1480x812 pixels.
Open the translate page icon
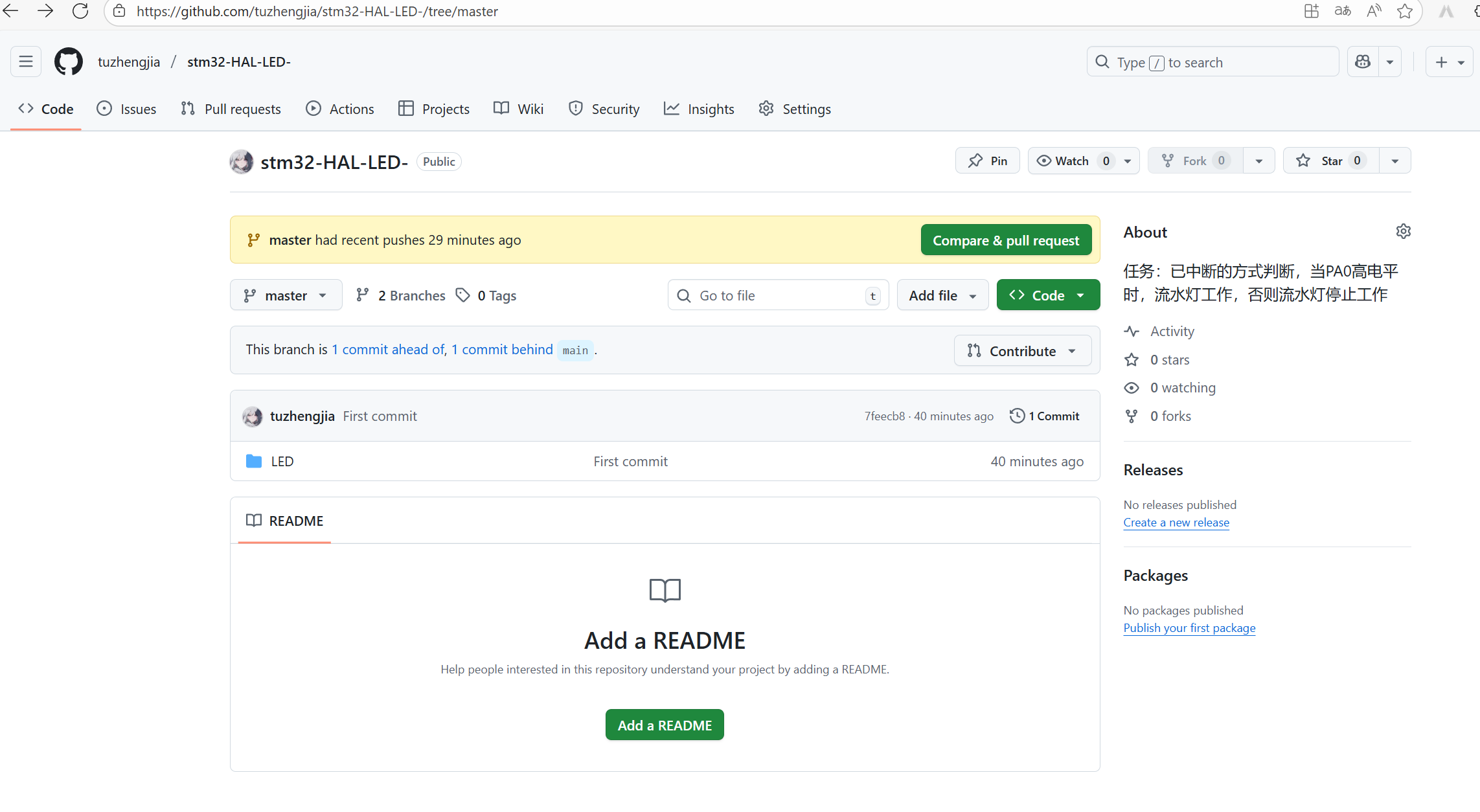click(x=1343, y=11)
